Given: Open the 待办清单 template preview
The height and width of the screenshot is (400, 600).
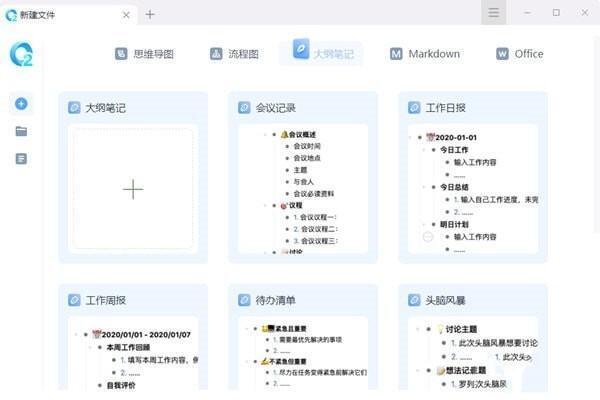Looking at the screenshot, I should click(x=303, y=353).
